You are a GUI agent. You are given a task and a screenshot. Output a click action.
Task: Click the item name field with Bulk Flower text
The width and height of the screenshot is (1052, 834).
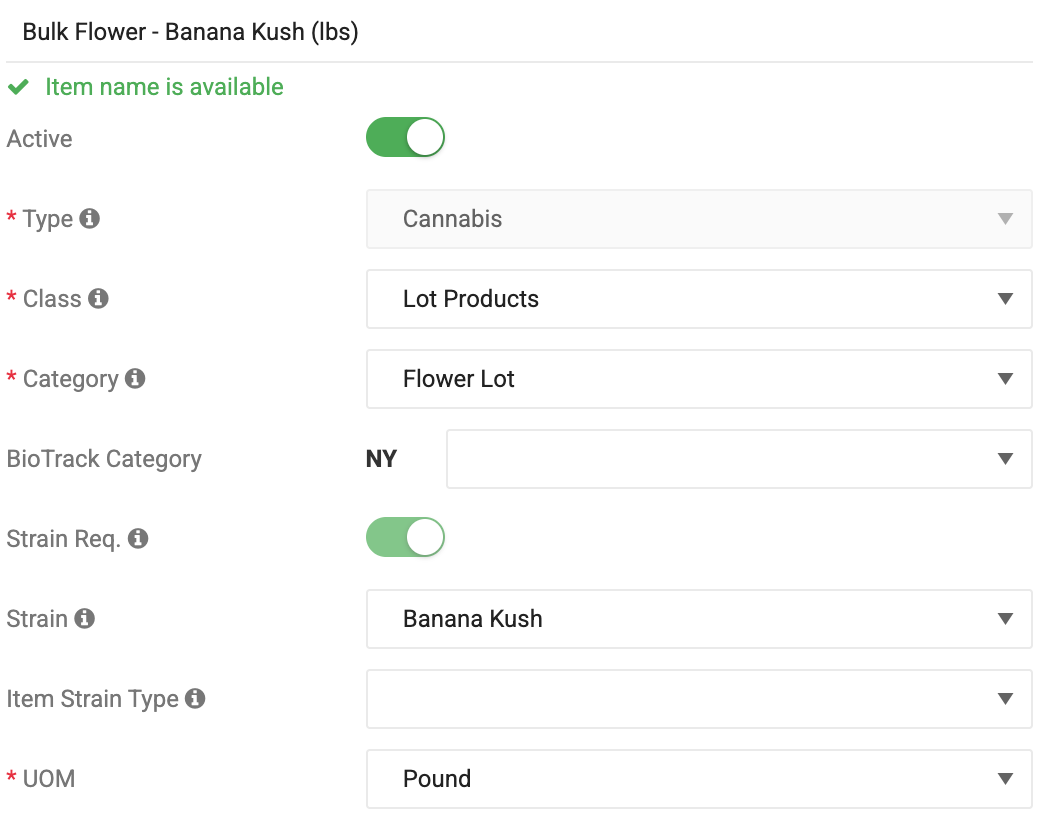tap(519, 32)
